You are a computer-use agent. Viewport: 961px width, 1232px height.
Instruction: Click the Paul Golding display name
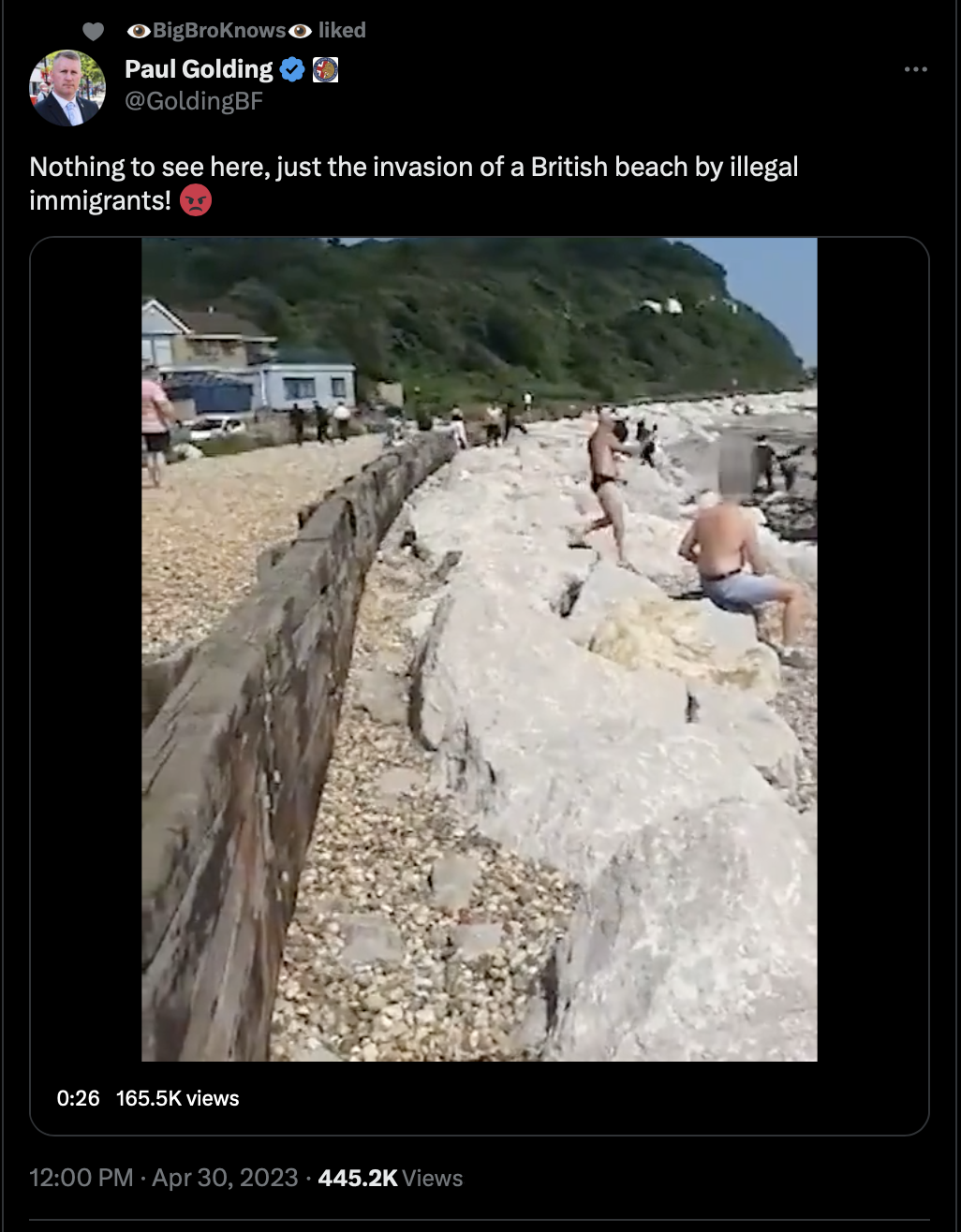(x=199, y=69)
